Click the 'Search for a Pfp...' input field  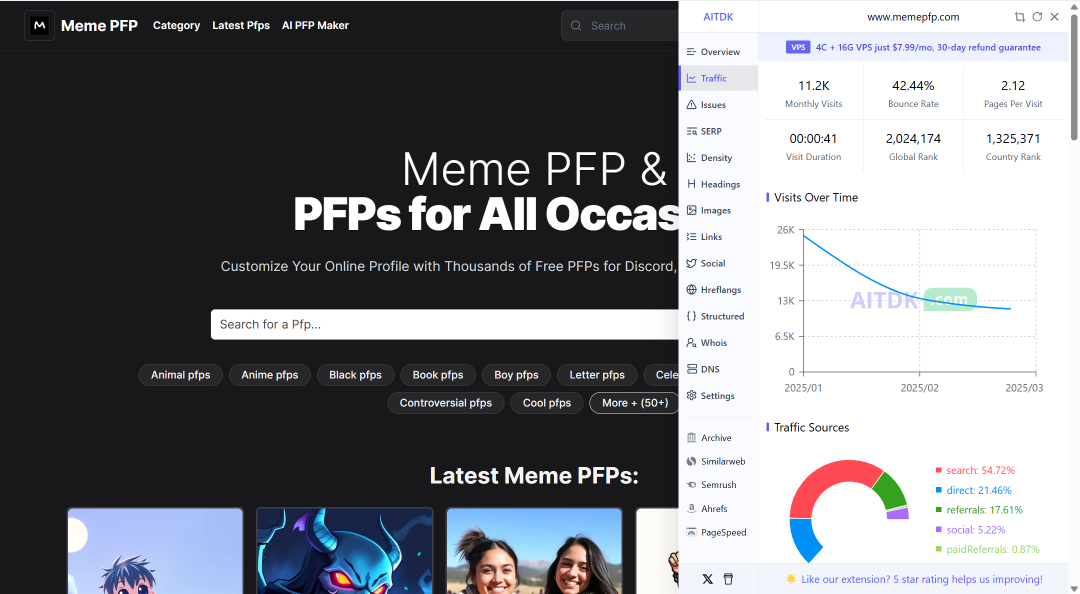[x=444, y=325]
